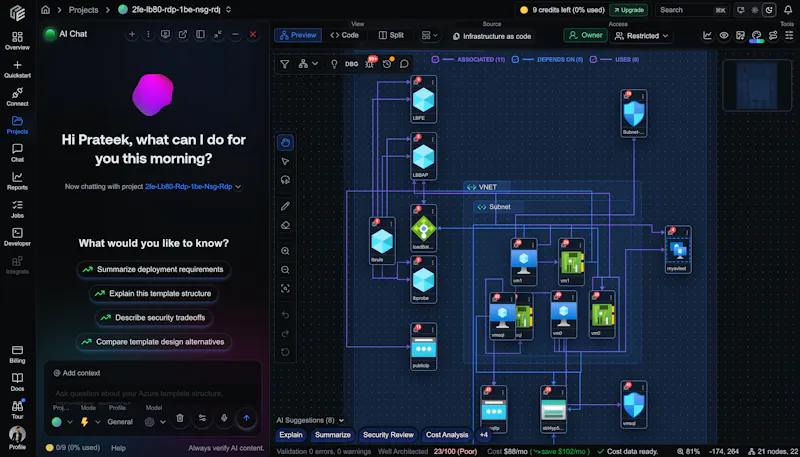800x457 pixels.
Task: Select the Explain suggestion tab
Action: [291, 435]
